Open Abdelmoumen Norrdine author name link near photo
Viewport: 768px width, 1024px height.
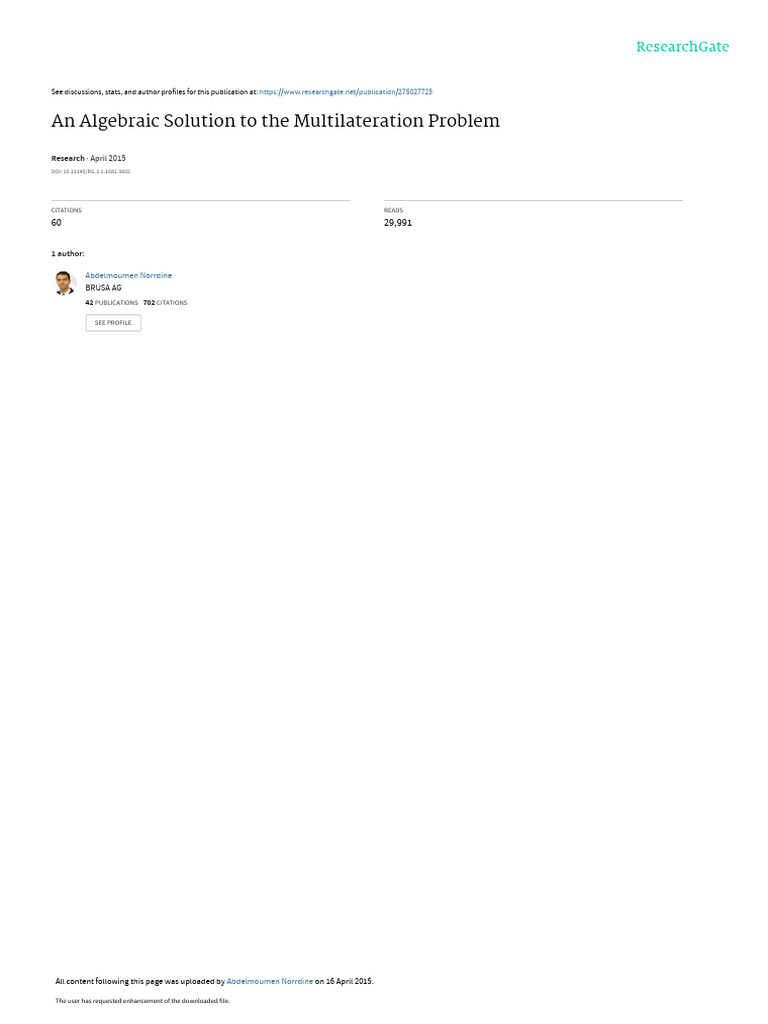click(x=129, y=276)
